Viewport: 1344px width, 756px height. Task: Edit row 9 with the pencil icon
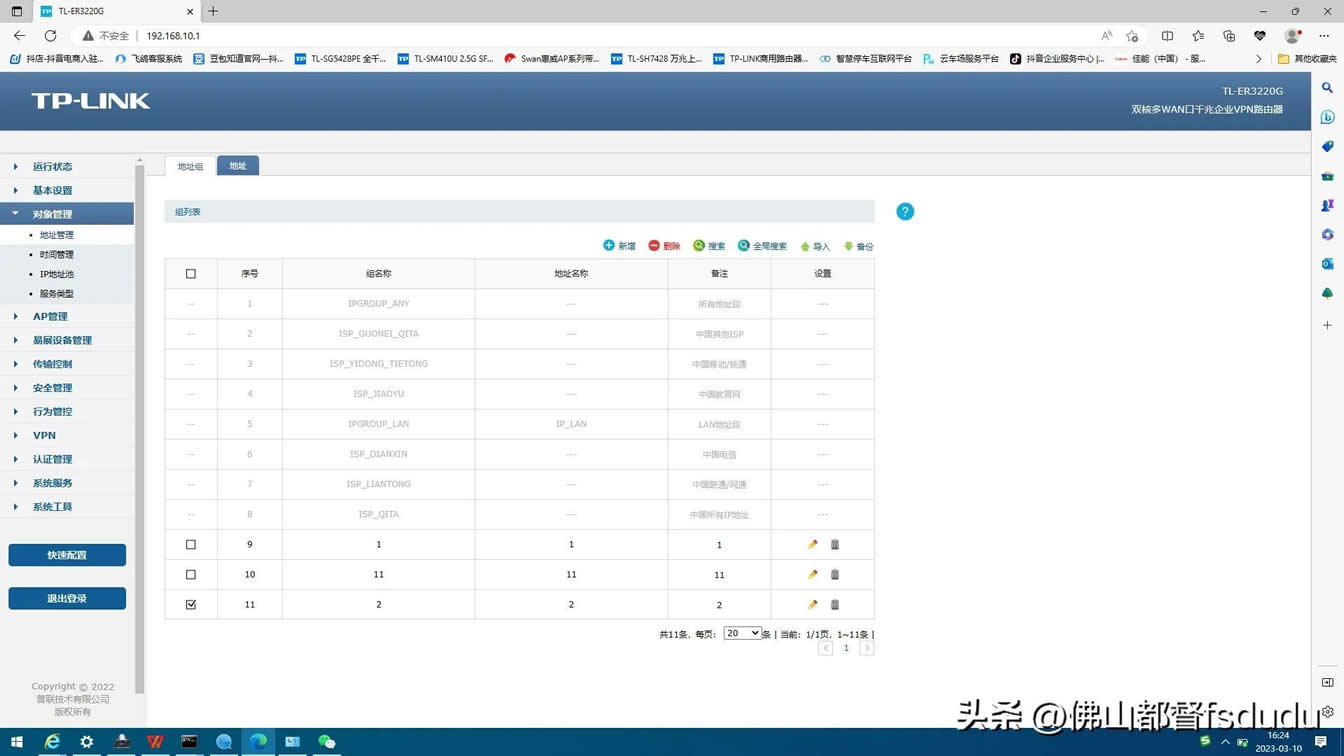[812, 545]
